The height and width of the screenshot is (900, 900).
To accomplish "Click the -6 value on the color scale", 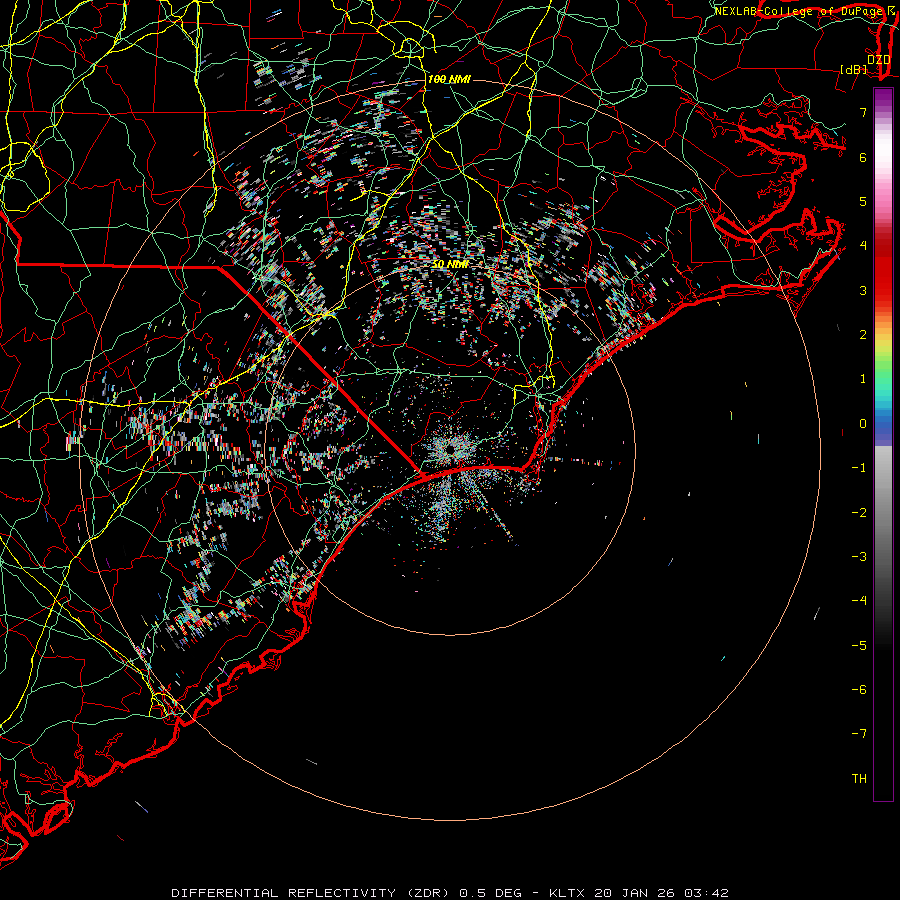I will (x=859, y=690).
